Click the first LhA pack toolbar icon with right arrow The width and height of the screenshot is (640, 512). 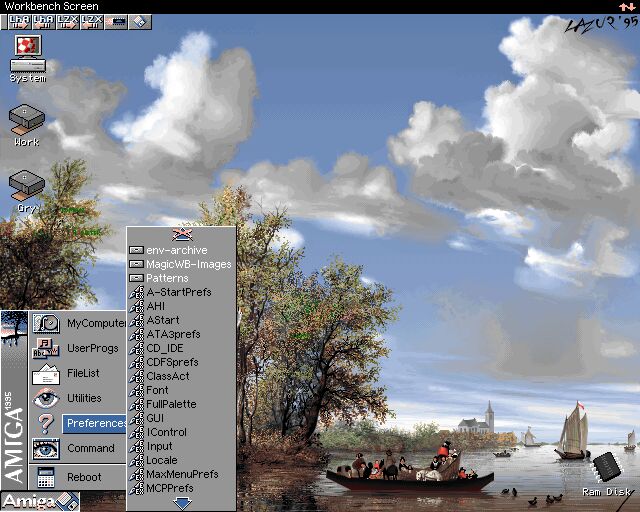pos(20,22)
